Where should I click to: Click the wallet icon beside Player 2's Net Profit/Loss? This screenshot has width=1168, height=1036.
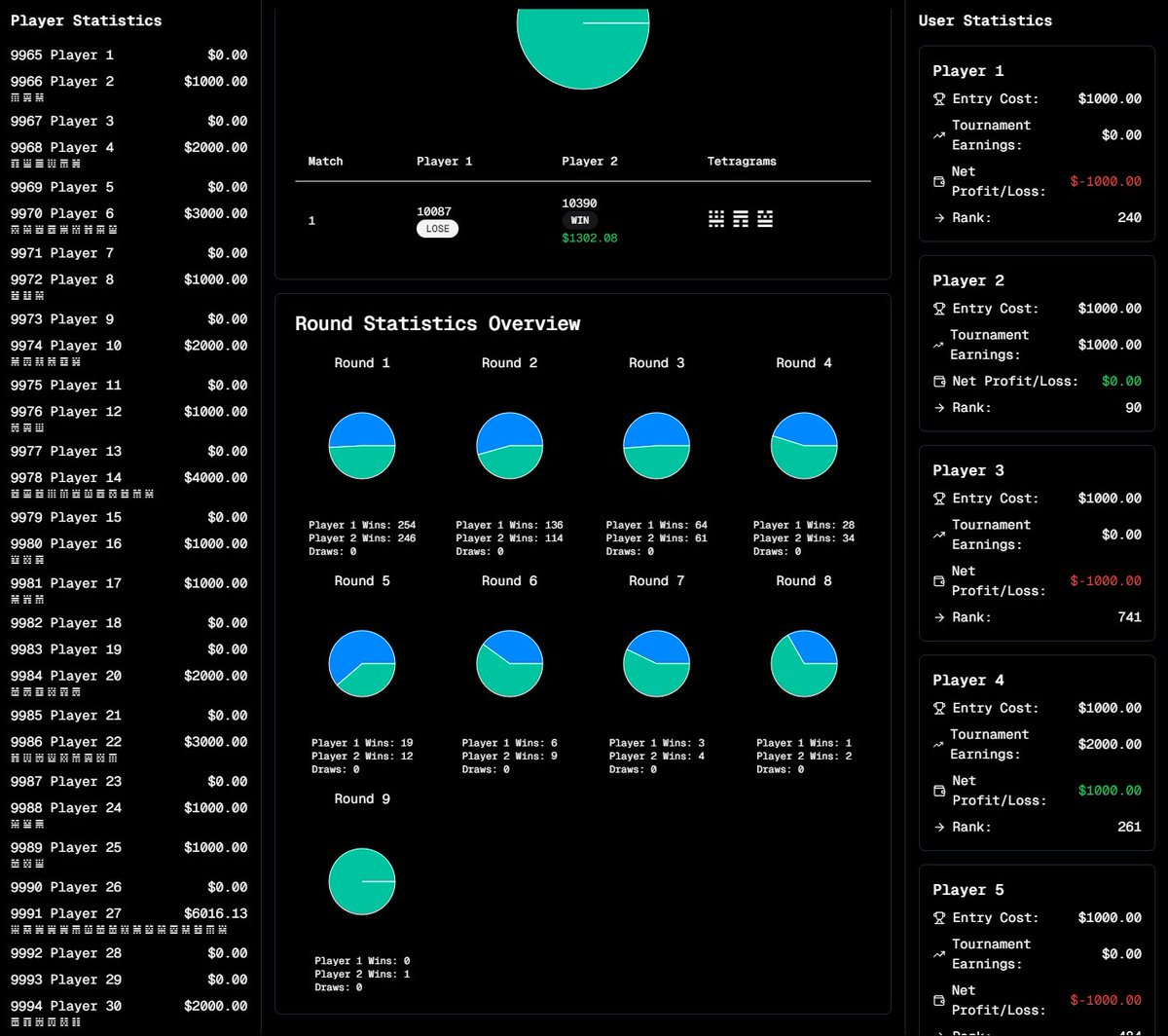[939, 382]
